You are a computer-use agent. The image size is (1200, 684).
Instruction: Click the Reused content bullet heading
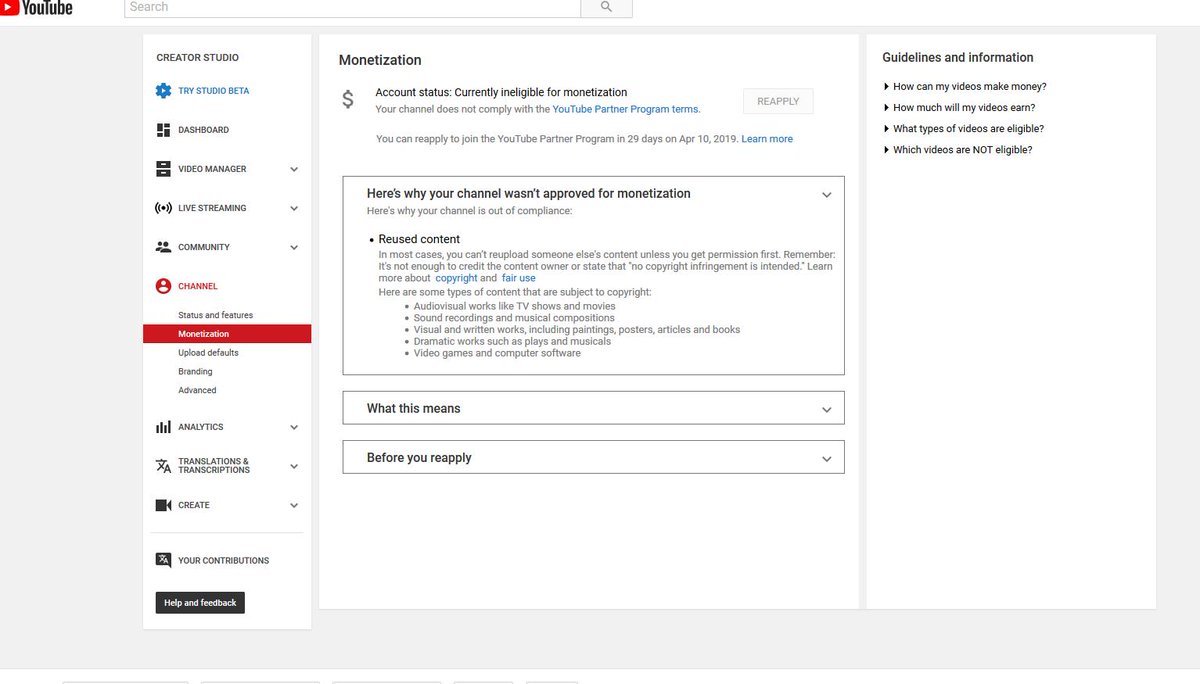(419, 240)
